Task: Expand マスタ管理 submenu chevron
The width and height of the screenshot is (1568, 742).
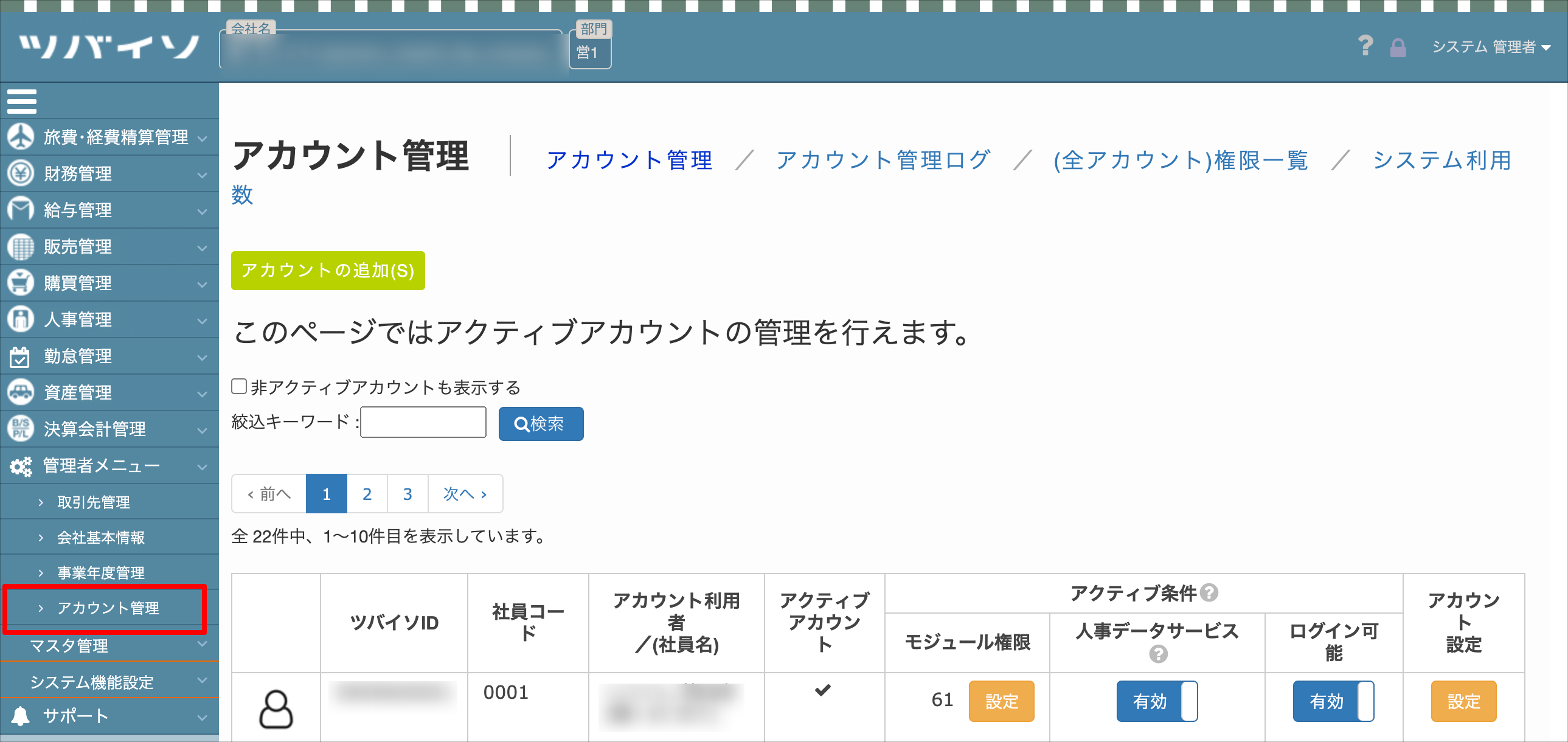Action: tap(203, 644)
